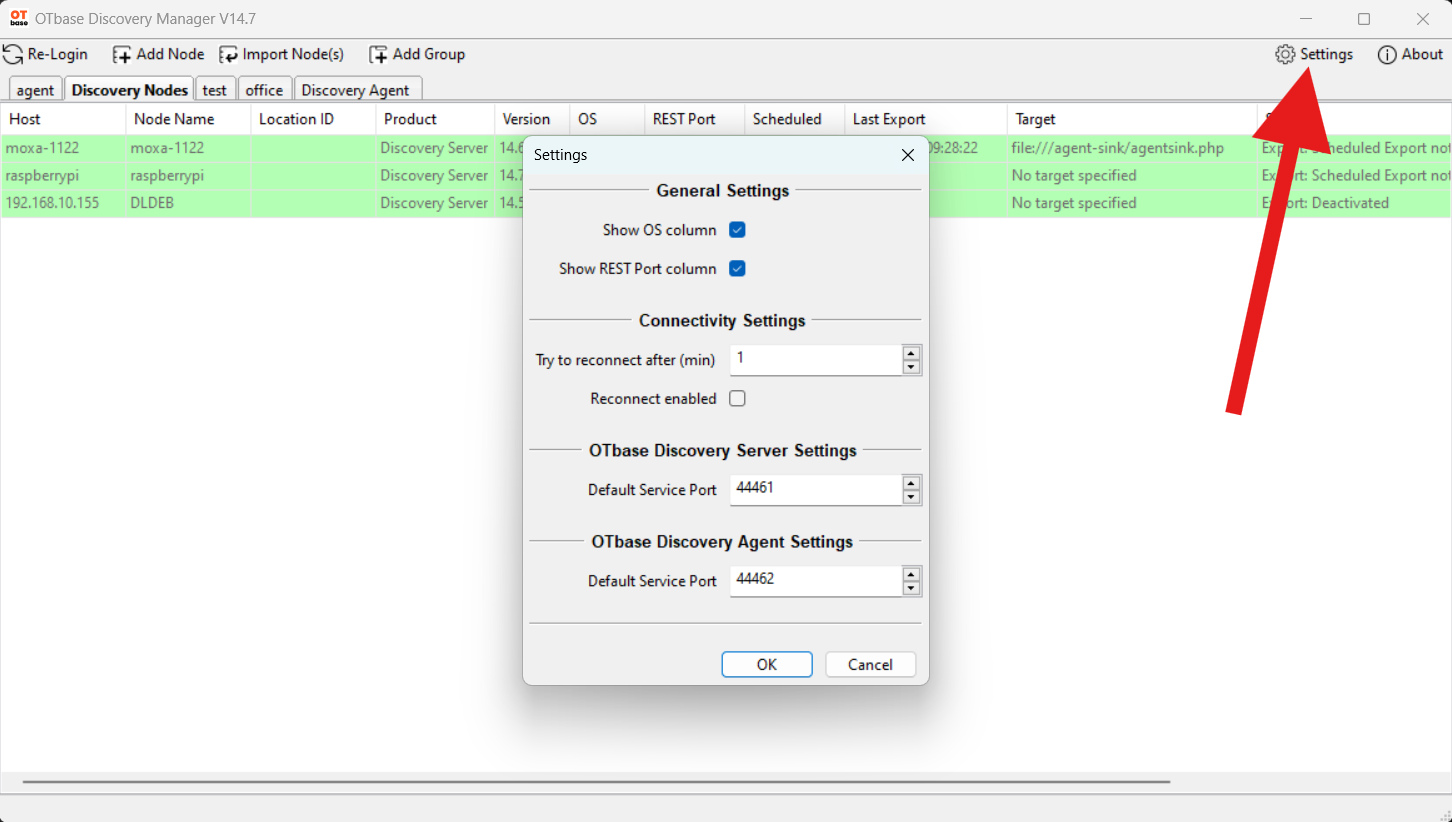Click the Add Node icon
This screenshot has width=1452, height=822.
(x=122, y=55)
